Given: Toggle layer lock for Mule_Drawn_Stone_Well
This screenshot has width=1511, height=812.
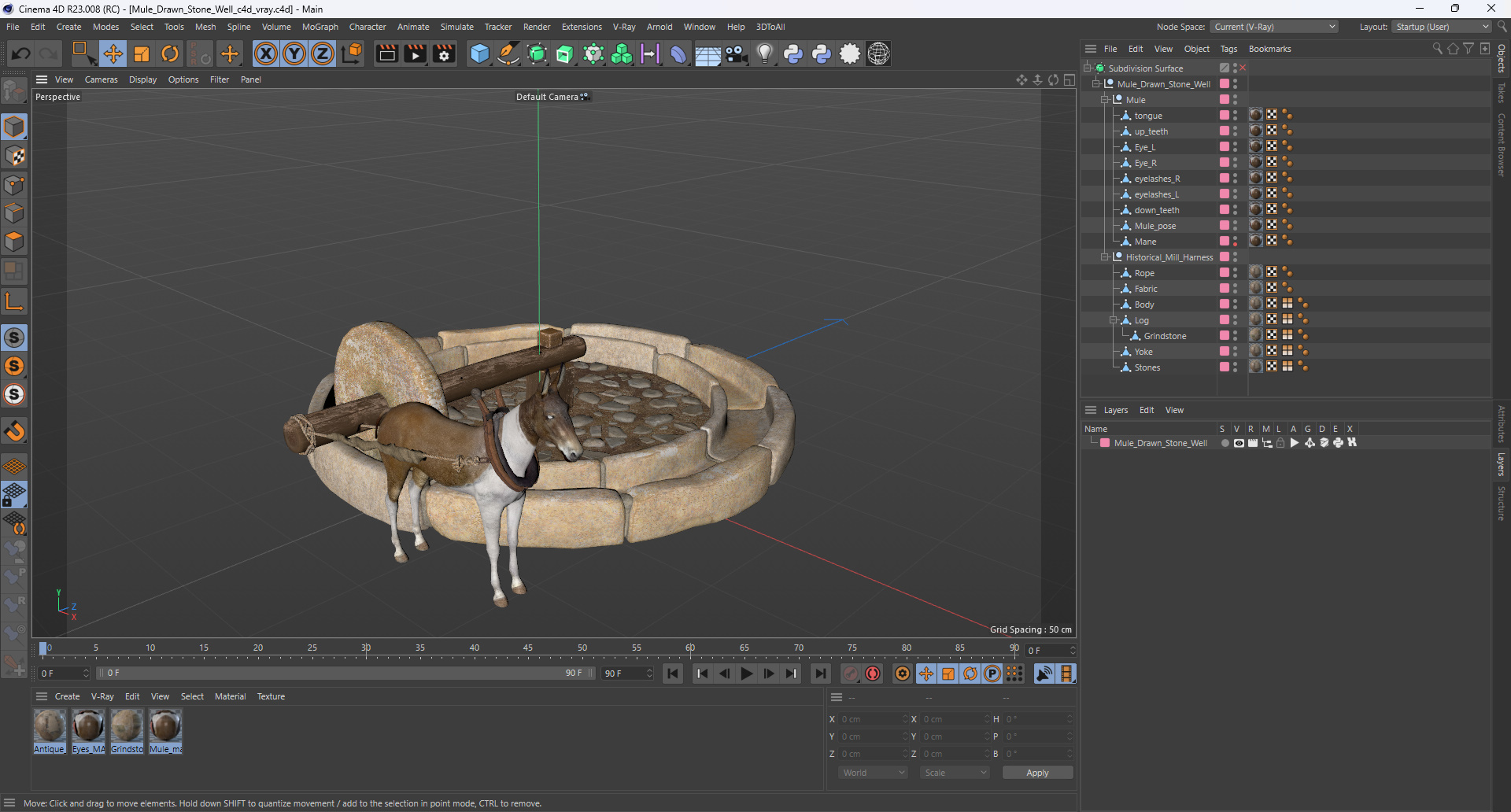Looking at the screenshot, I should point(1280,443).
